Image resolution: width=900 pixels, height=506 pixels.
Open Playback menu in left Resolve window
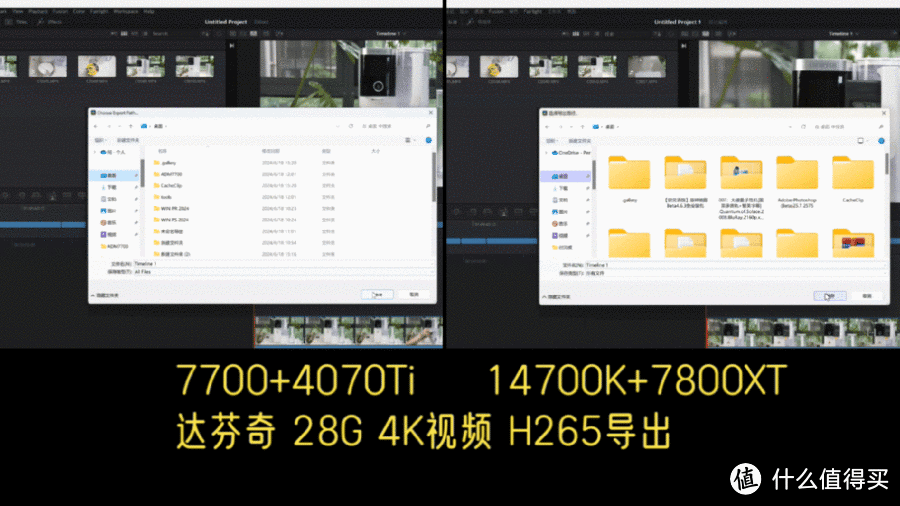(38, 11)
